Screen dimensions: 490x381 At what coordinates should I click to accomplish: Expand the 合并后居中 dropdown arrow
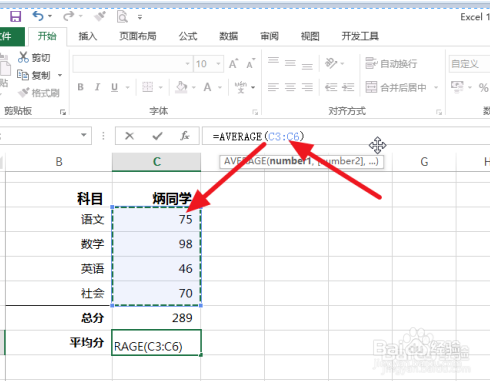coord(436,88)
